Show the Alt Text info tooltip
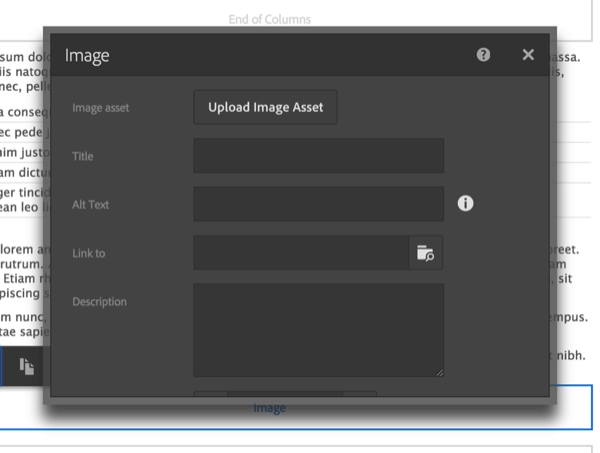The height and width of the screenshot is (453, 600). [465, 203]
